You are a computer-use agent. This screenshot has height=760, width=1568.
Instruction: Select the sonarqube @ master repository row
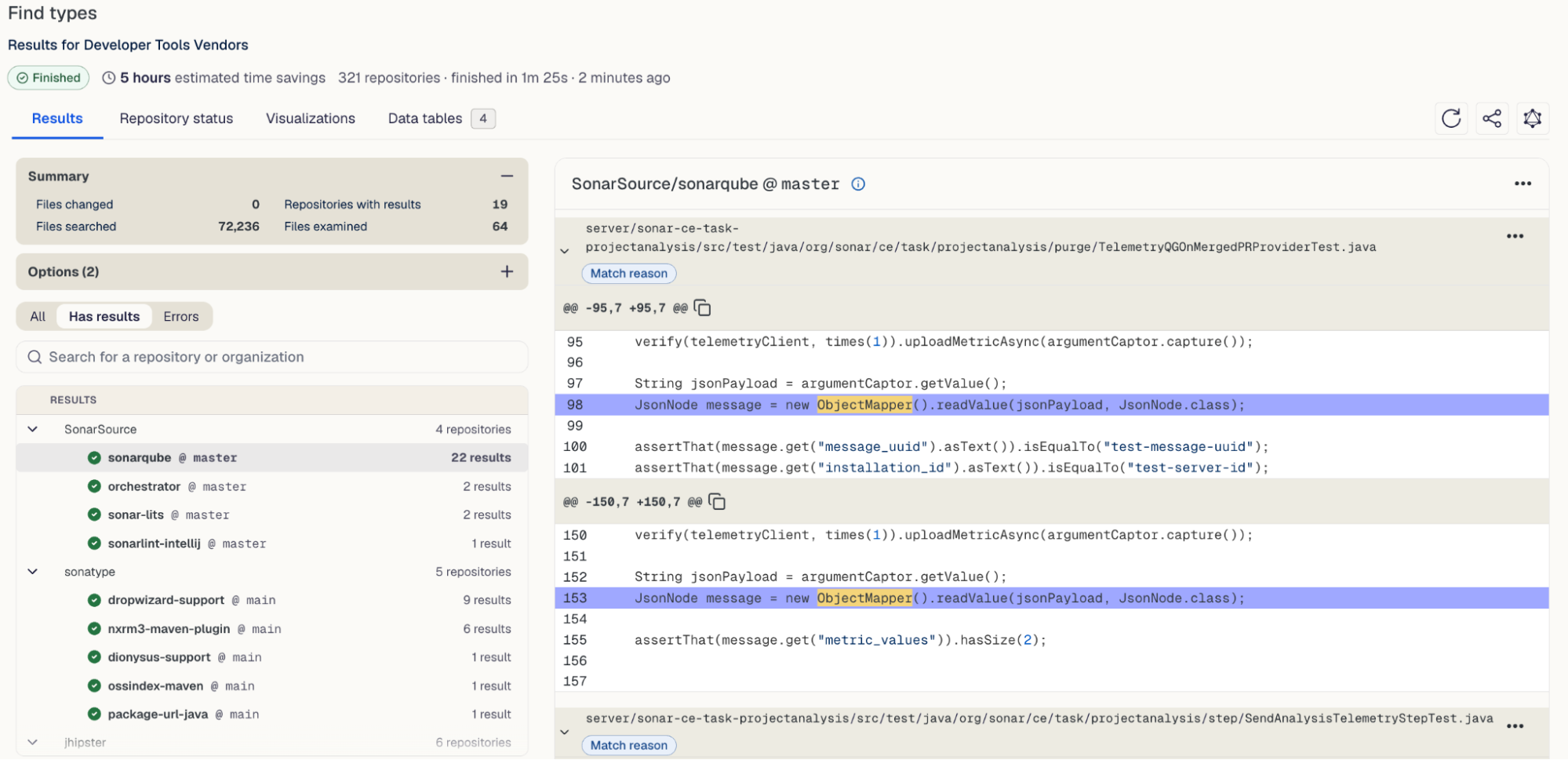[x=272, y=458]
